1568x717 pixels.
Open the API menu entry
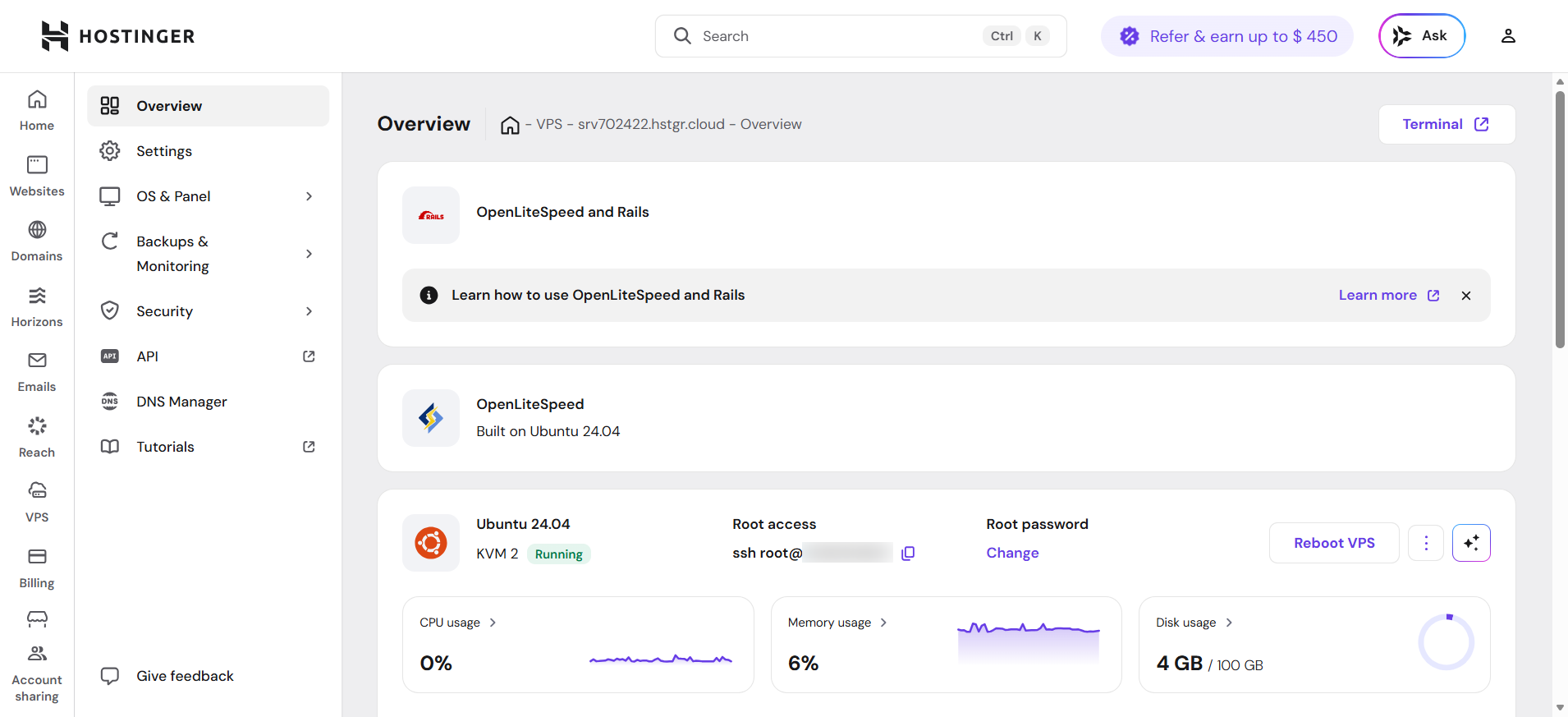208,356
